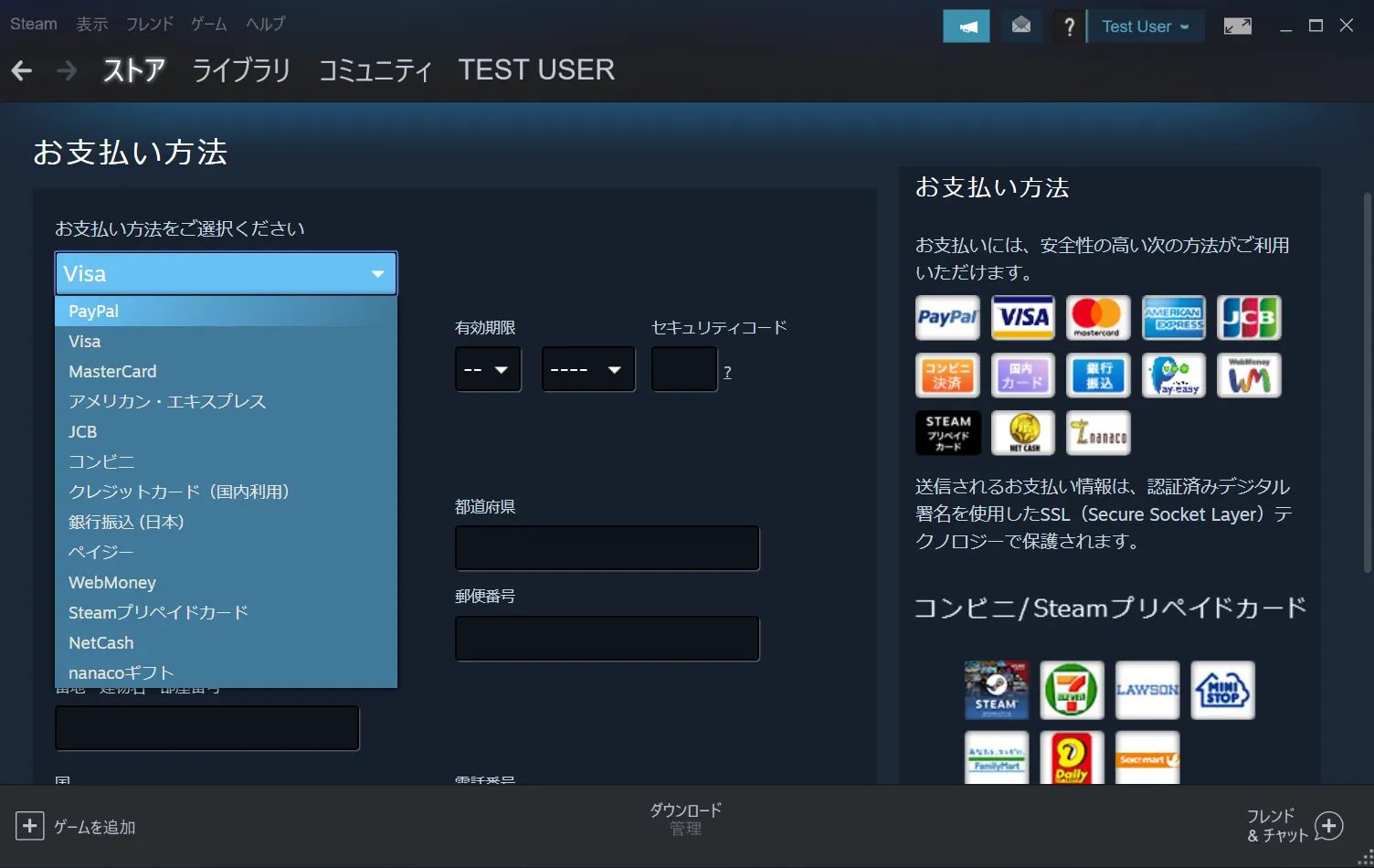Select Steamプリペイドカード option

click(226, 612)
